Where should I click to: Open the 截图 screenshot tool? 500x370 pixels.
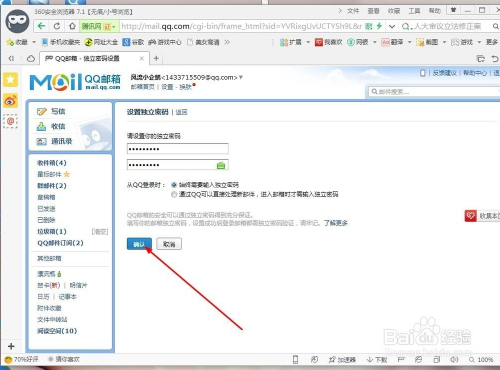427,42
